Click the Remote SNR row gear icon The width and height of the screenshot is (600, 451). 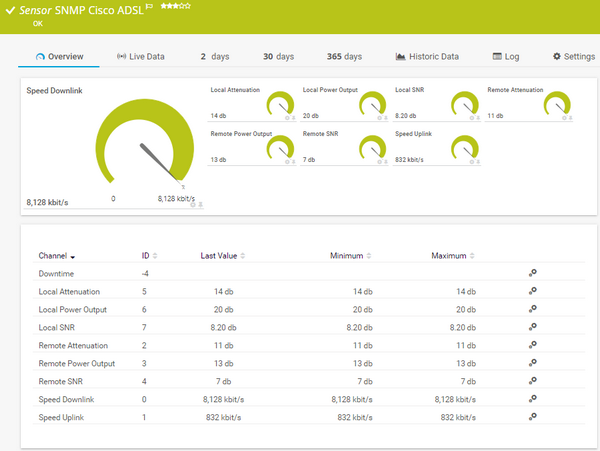coord(533,380)
